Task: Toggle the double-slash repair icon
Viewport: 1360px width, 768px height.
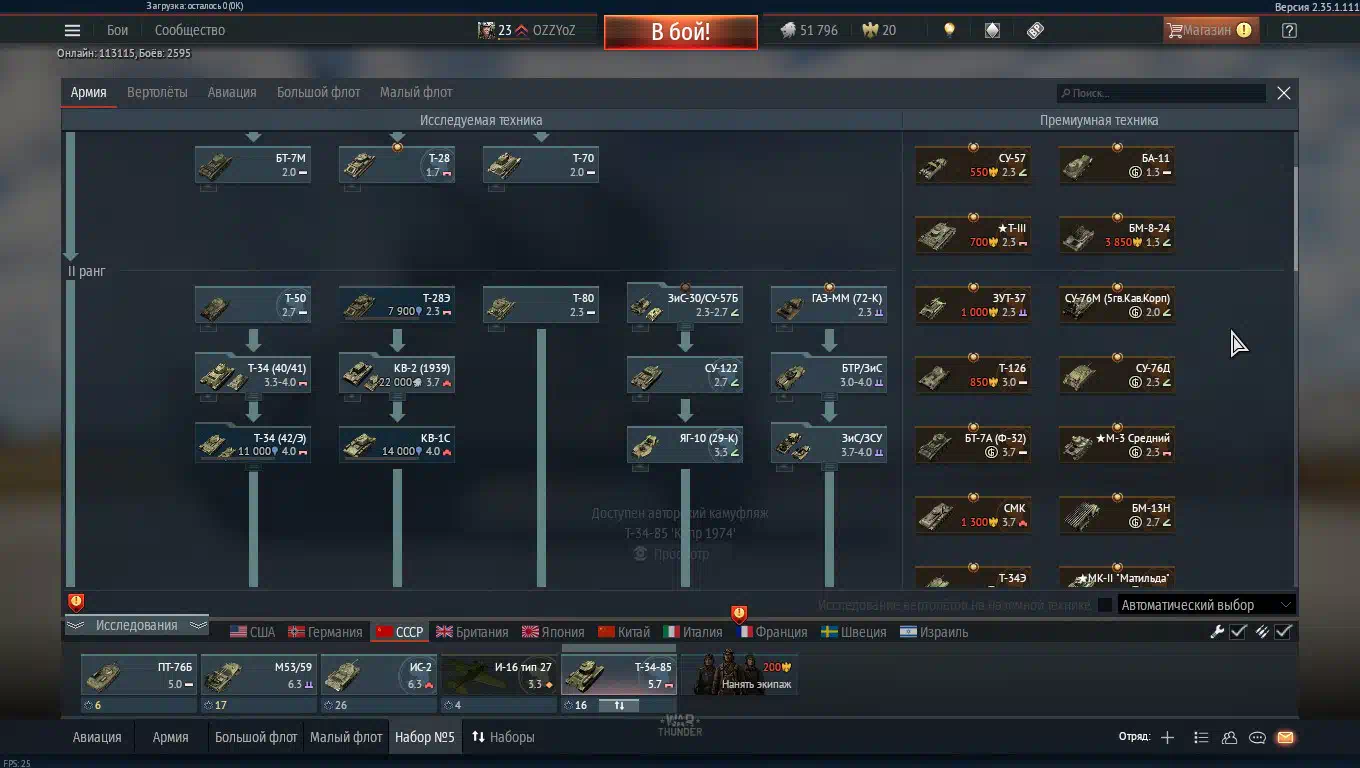Action: click(x=1261, y=631)
